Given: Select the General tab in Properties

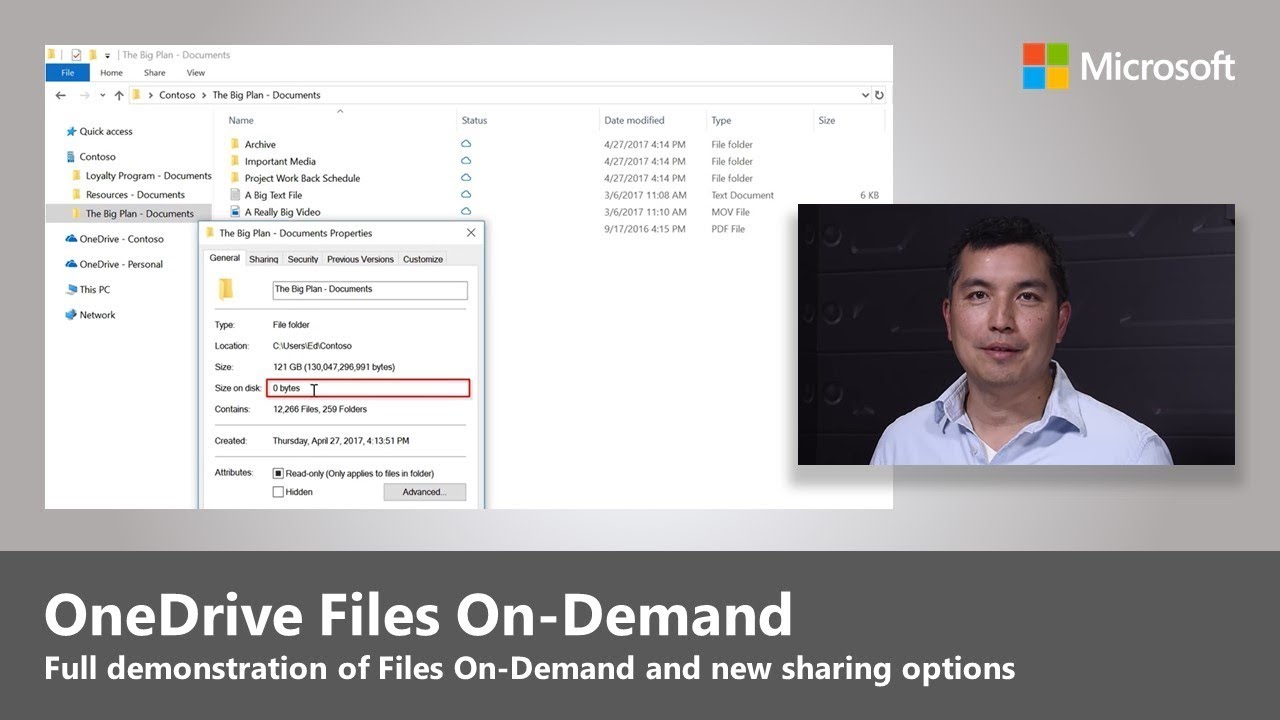Looking at the screenshot, I should pos(225,258).
